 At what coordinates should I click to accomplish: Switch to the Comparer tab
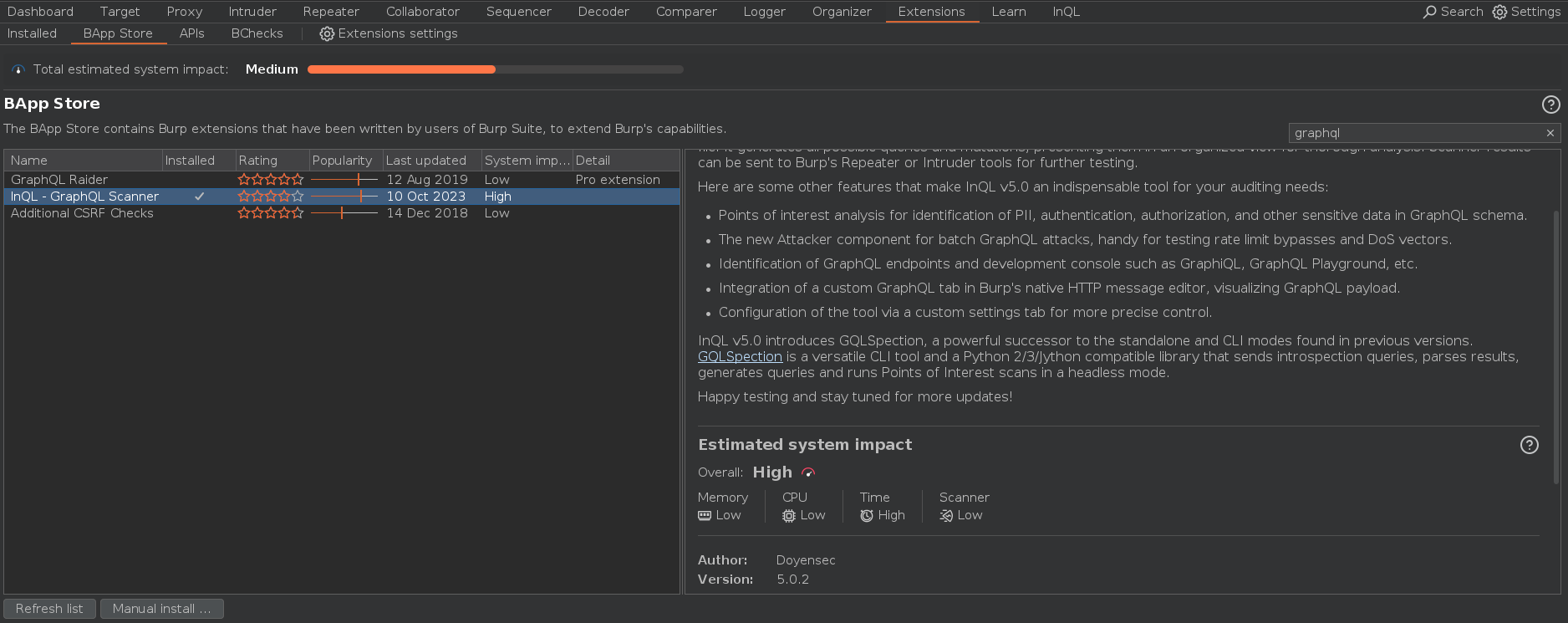point(686,12)
